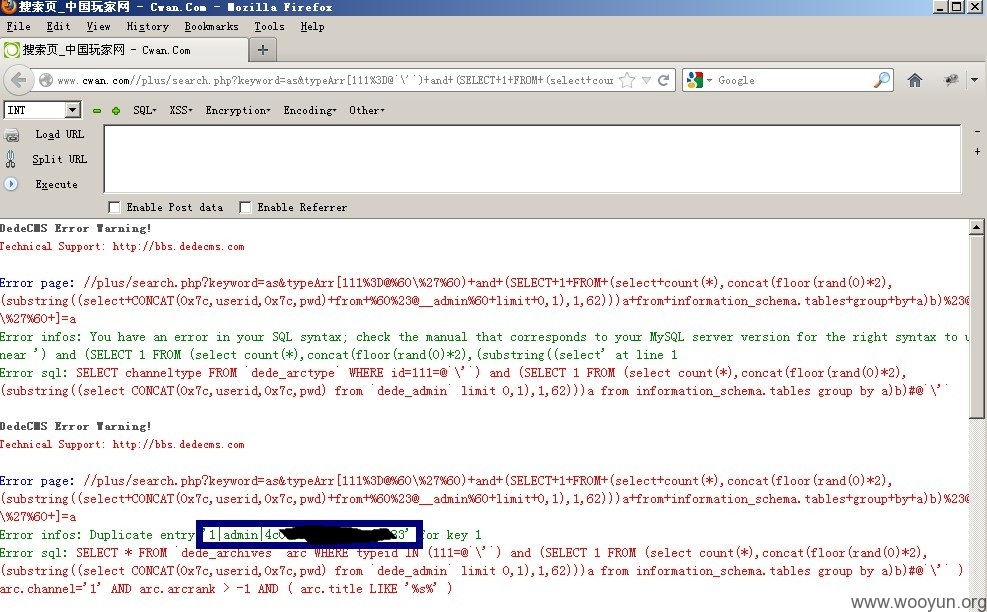Open URL history dropdown arrow
987x612 pixels.
pos(646,81)
